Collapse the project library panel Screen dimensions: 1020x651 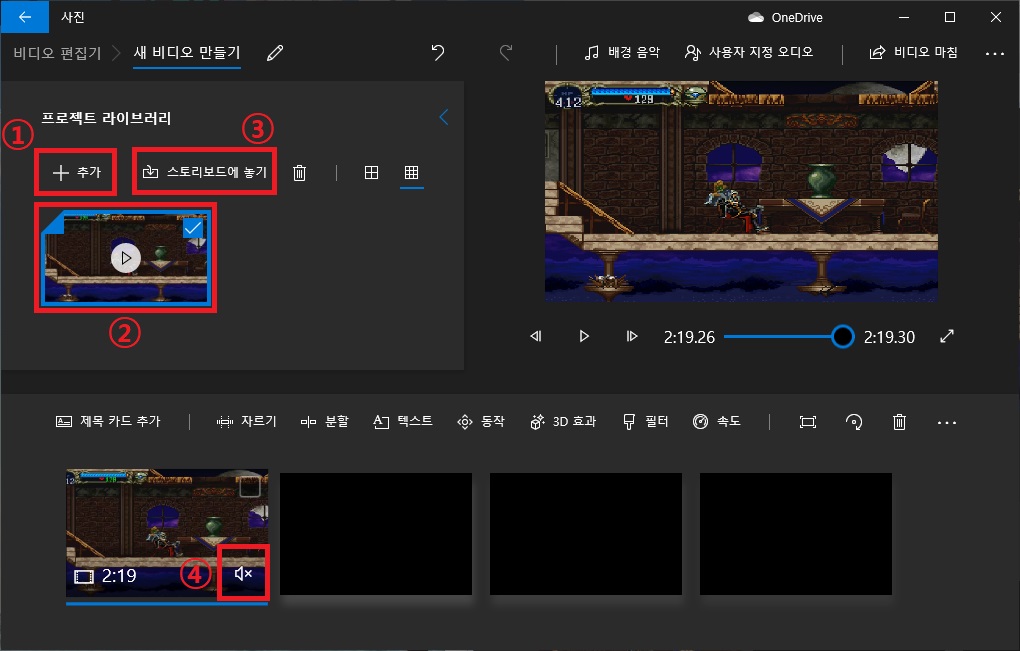point(444,118)
